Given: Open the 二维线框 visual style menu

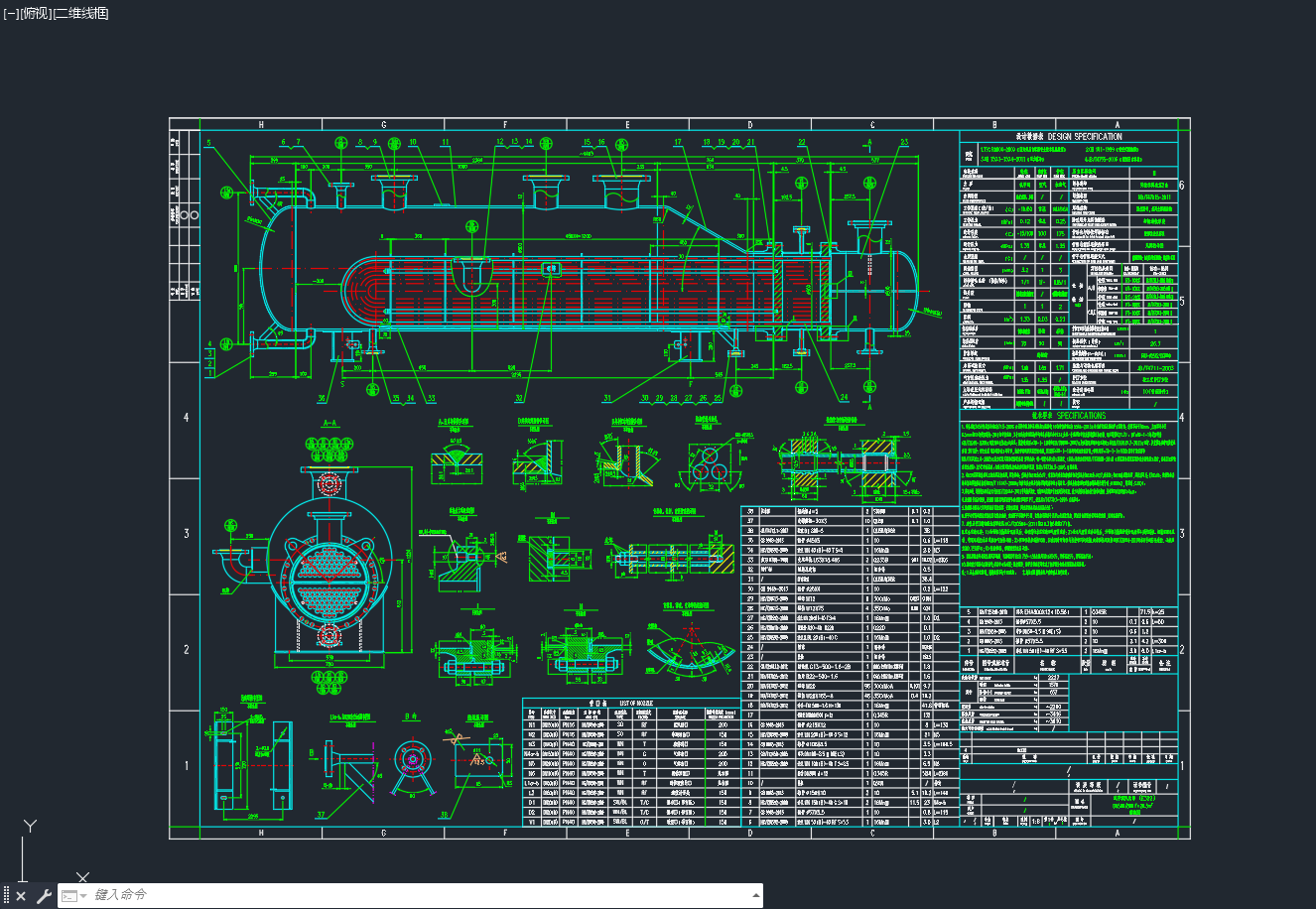Looking at the screenshot, I should click(x=80, y=13).
